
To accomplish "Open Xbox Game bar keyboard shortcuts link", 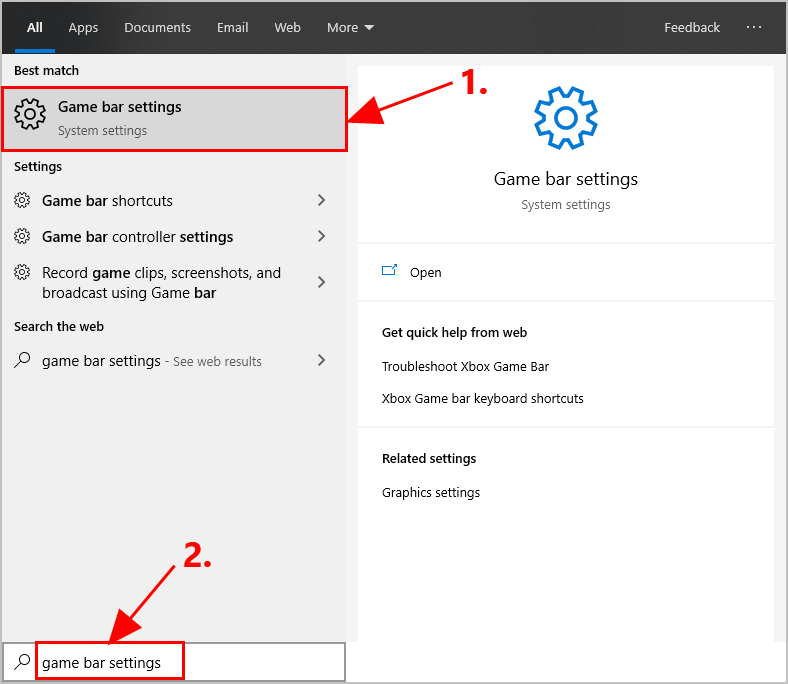I will pyautogui.click(x=482, y=399).
